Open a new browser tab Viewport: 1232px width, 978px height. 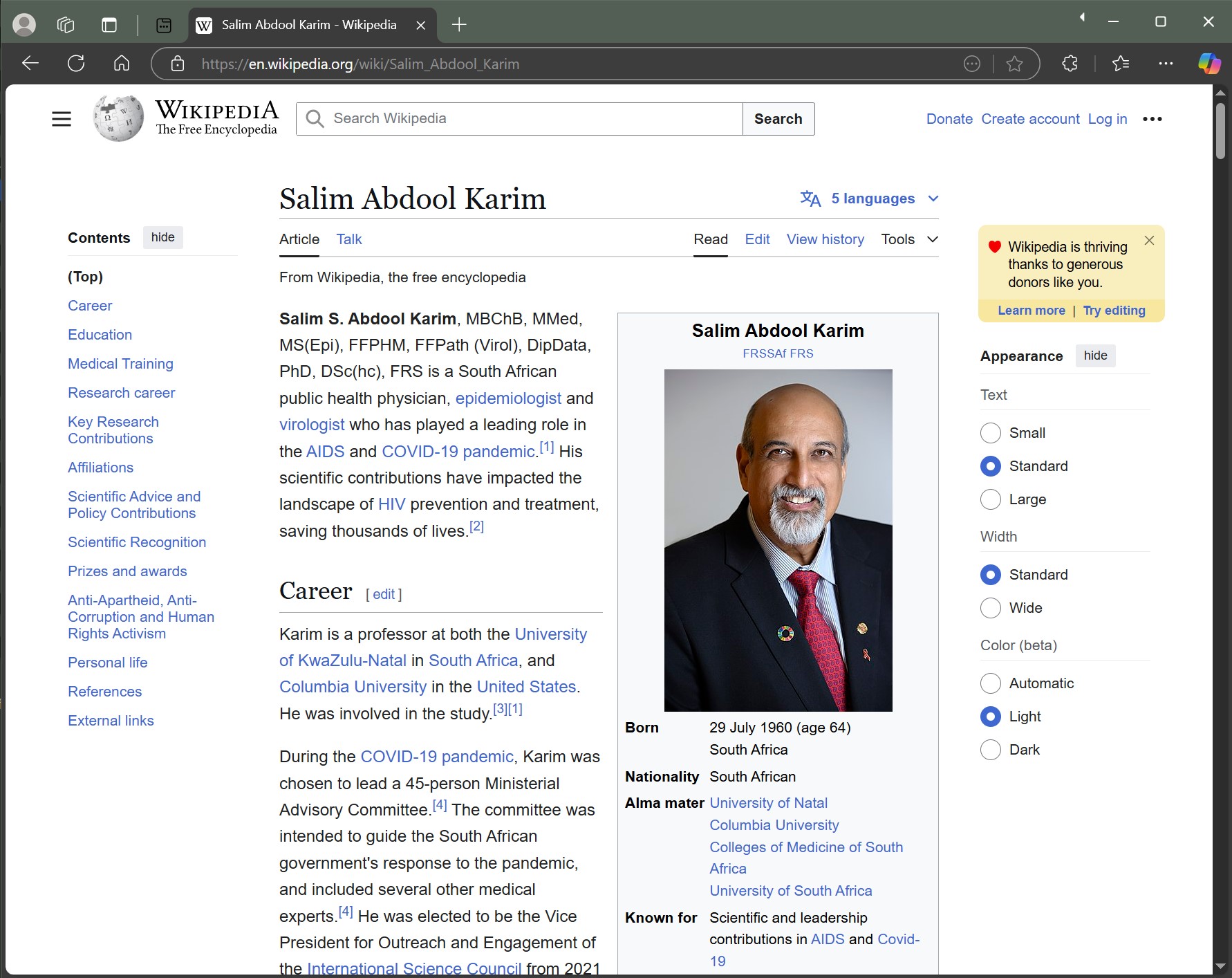click(459, 25)
